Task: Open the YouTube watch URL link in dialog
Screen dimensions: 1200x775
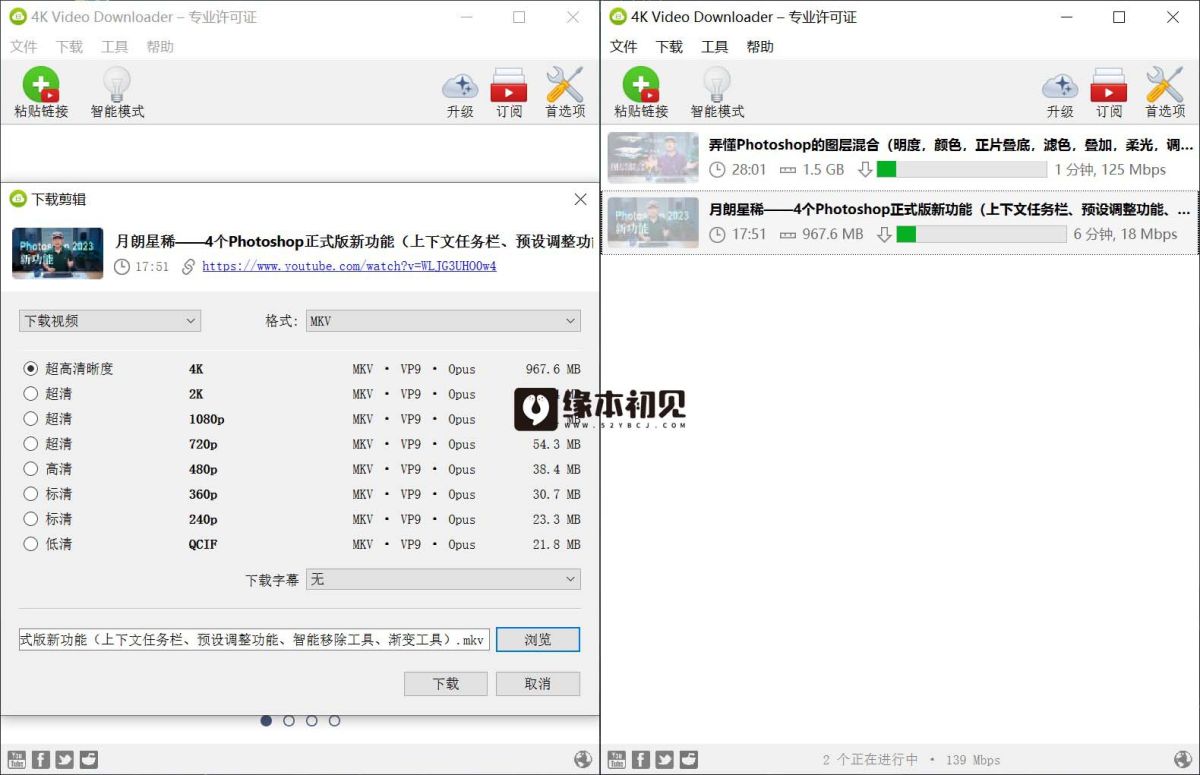Action: click(349, 267)
